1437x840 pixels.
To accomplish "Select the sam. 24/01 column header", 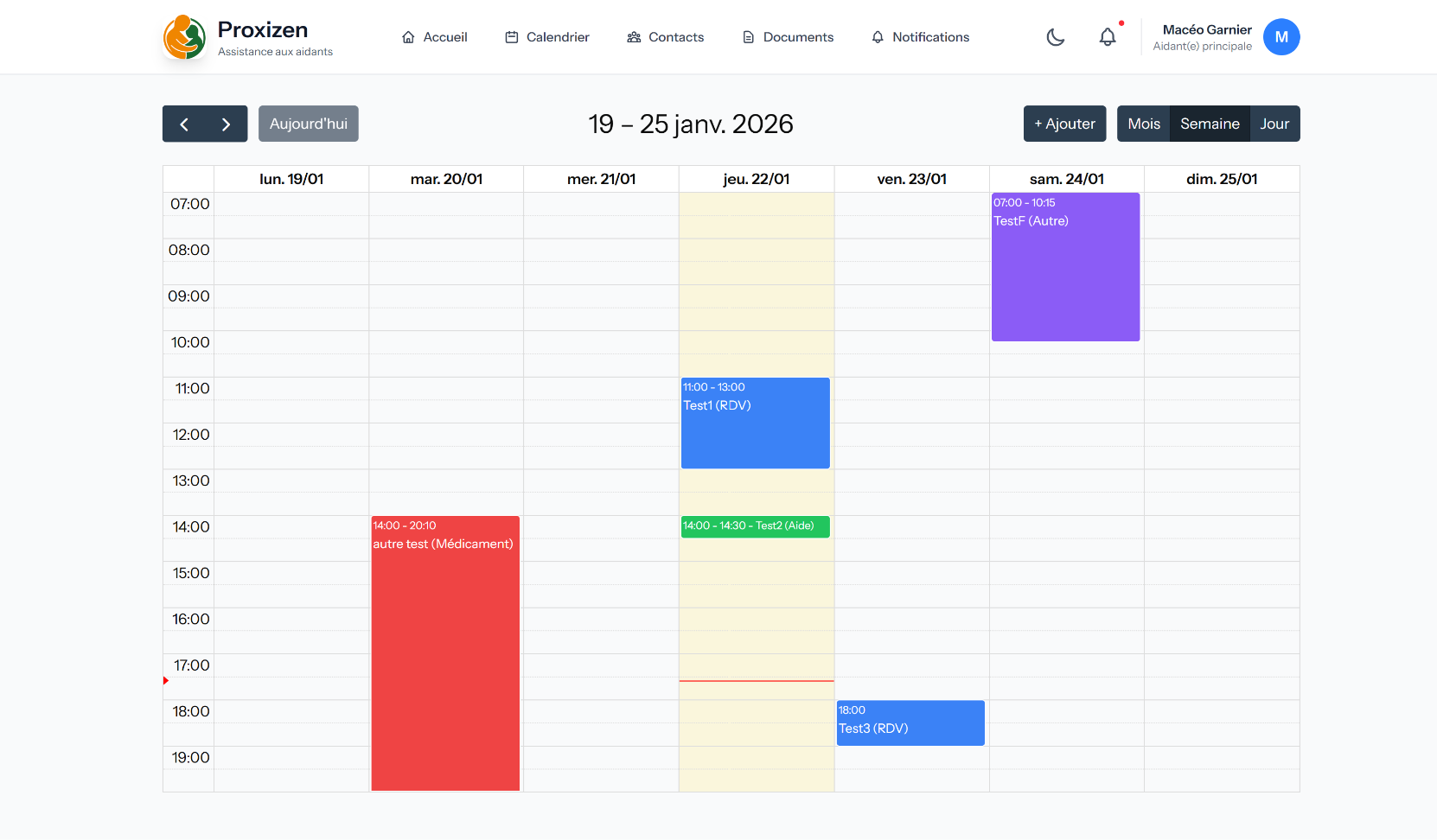I will tap(1067, 179).
